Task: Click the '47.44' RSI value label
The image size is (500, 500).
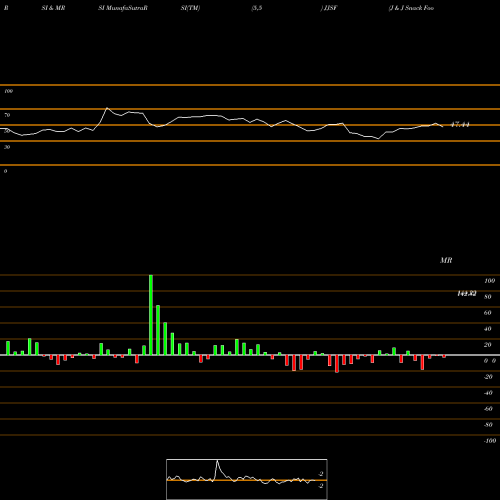Action: coord(460,125)
